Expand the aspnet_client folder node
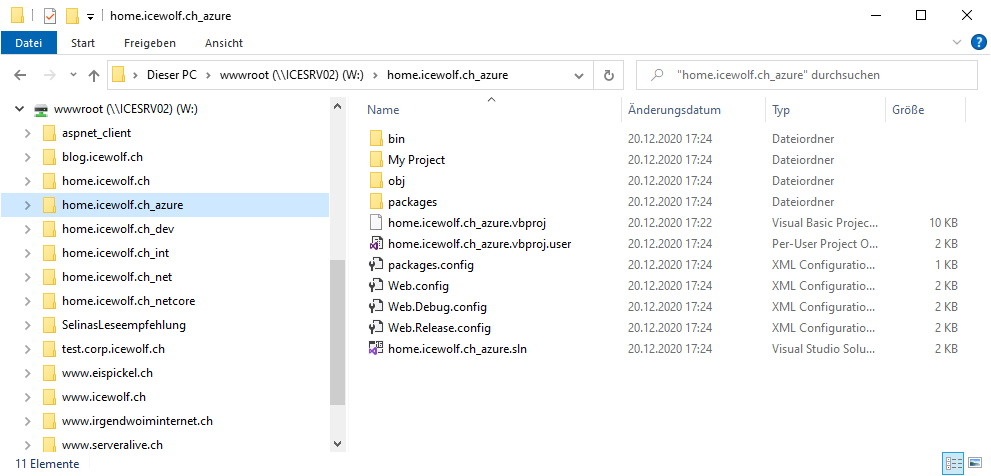Image resolution: width=991 pixels, height=476 pixels. pyautogui.click(x=27, y=133)
